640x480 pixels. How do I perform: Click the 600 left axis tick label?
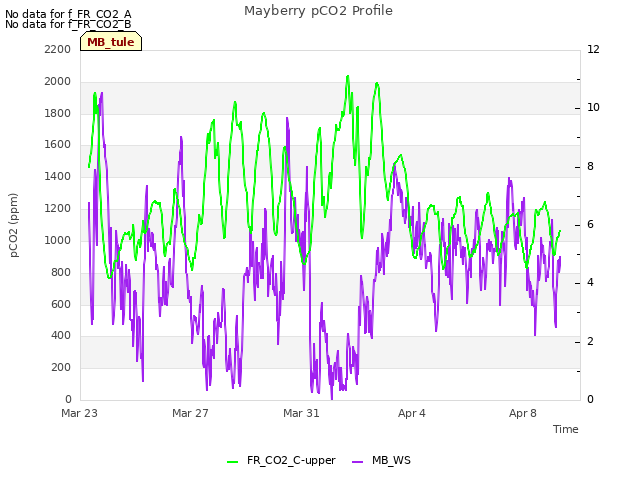tap(61, 304)
